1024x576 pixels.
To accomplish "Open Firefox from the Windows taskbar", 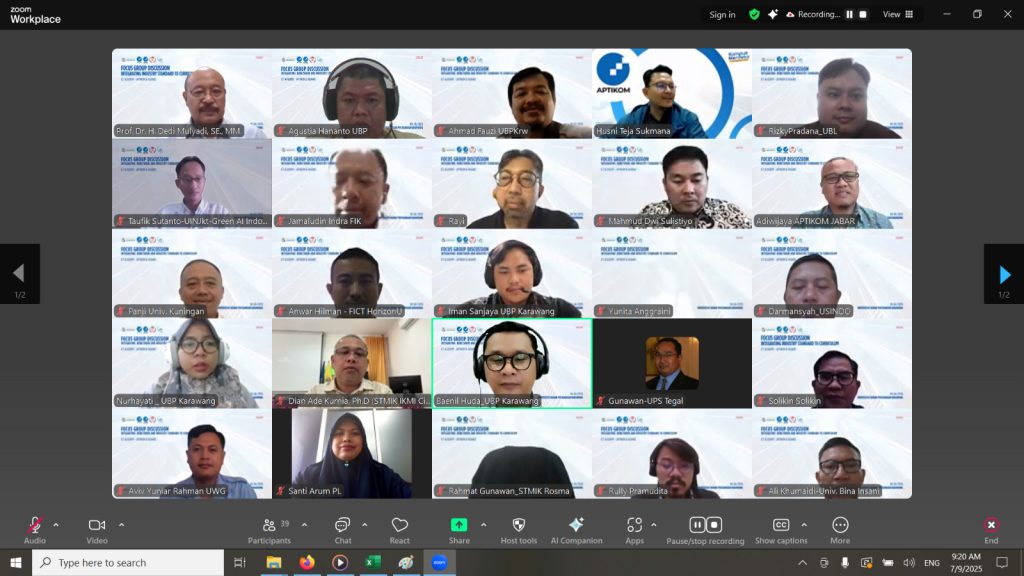I will pyautogui.click(x=306, y=563).
